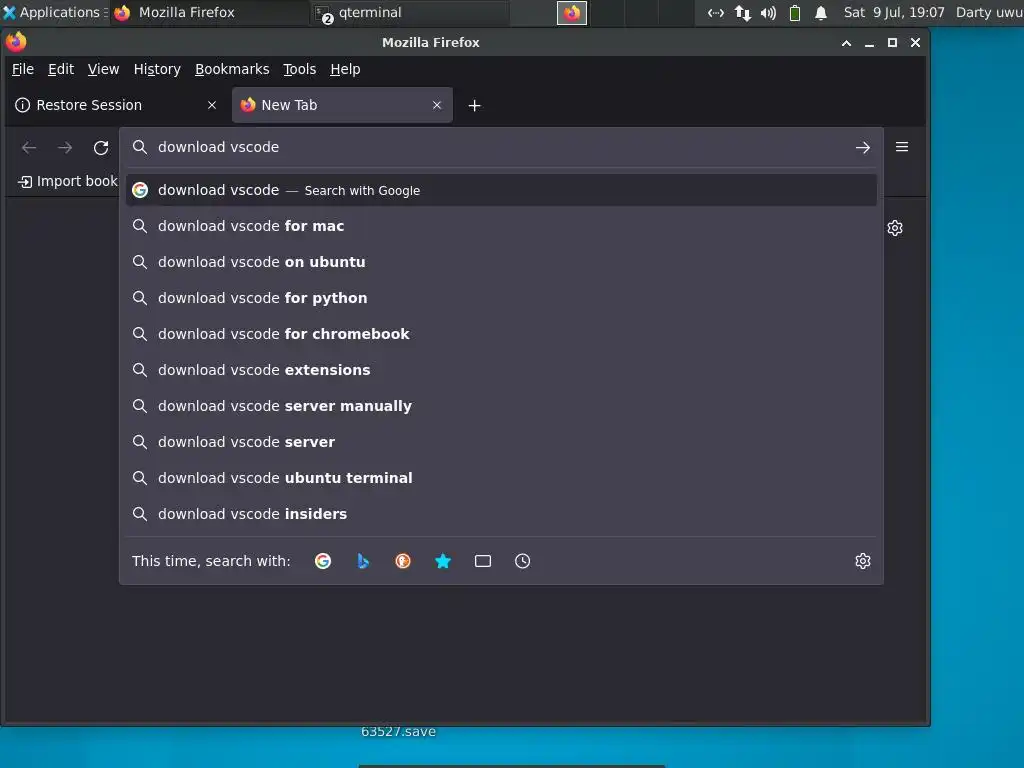This screenshot has height=768, width=1024.
Task: Select suggestion 'download vscode extensions'
Action: (x=501, y=370)
